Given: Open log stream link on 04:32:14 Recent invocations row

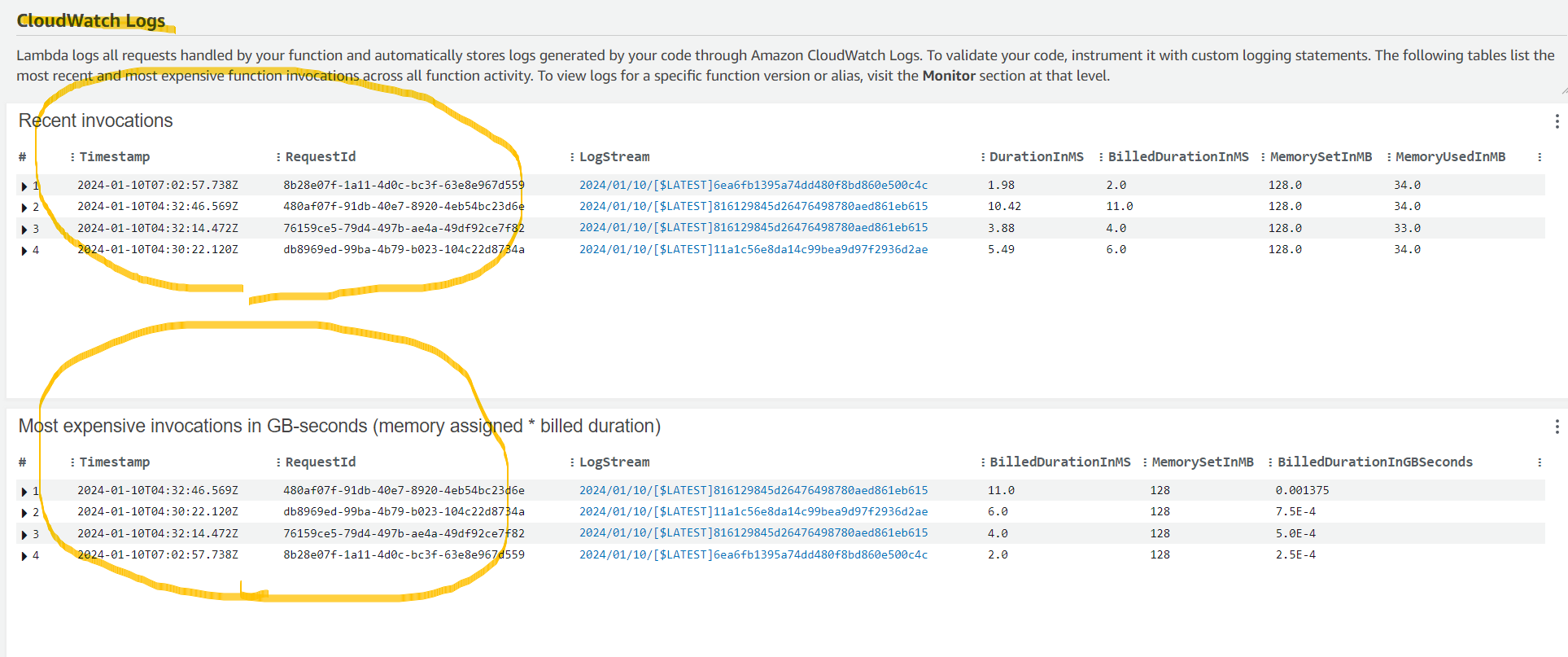Looking at the screenshot, I should coord(753,228).
